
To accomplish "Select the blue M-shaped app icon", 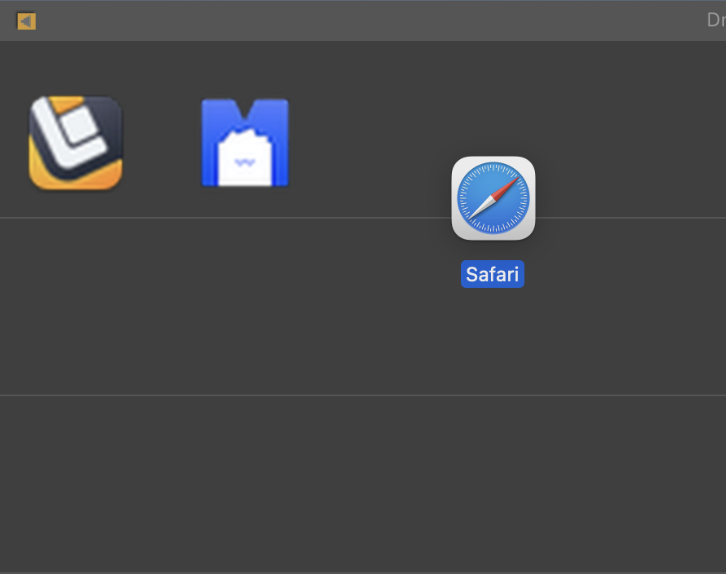I will (x=245, y=143).
